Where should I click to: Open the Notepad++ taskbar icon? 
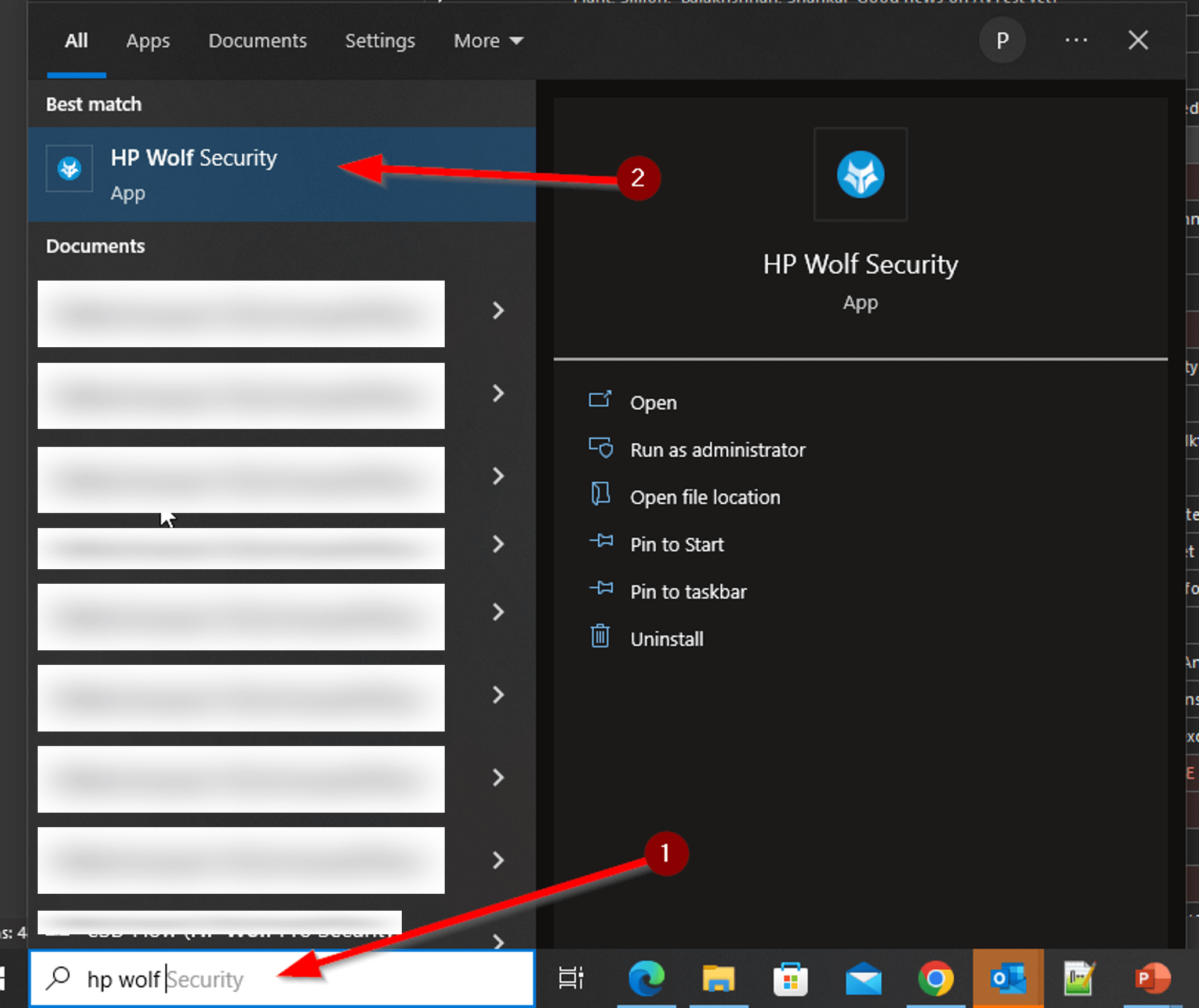[1079, 978]
